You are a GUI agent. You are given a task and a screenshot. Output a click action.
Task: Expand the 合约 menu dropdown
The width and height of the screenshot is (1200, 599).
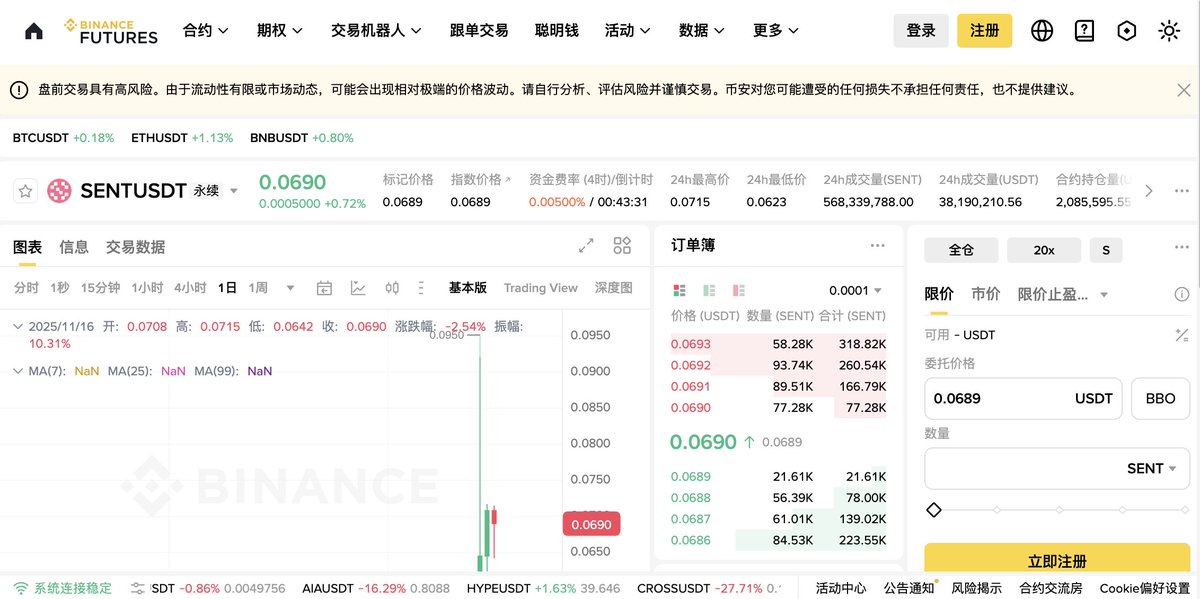tap(206, 31)
